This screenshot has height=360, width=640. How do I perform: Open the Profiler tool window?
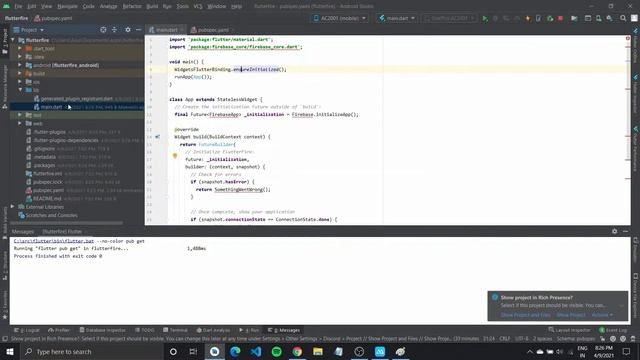tap(59, 330)
